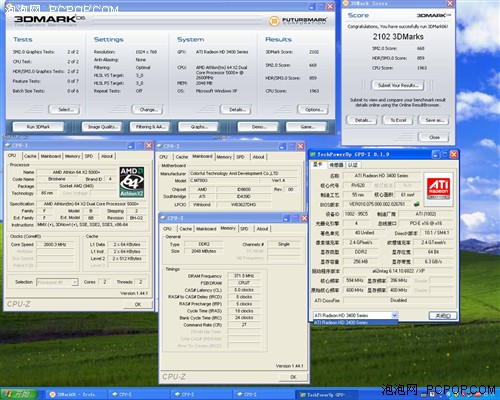Switch to Cache tab in CPU-Z processor window
Image resolution: width=500 pixels, height=400 pixels.
point(30,156)
